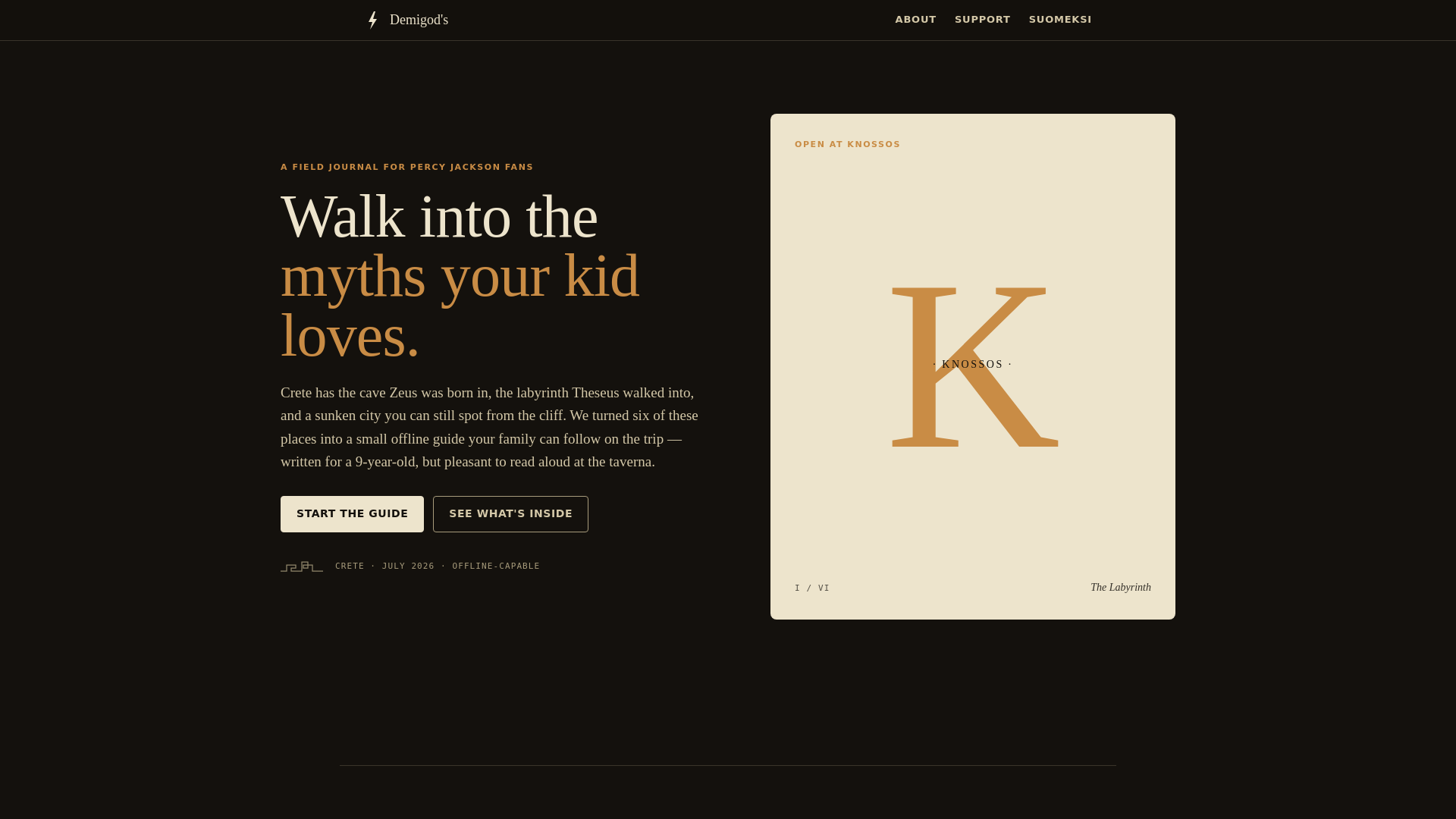Open the Demigod's home link
1456x819 pixels.
pyautogui.click(x=406, y=20)
